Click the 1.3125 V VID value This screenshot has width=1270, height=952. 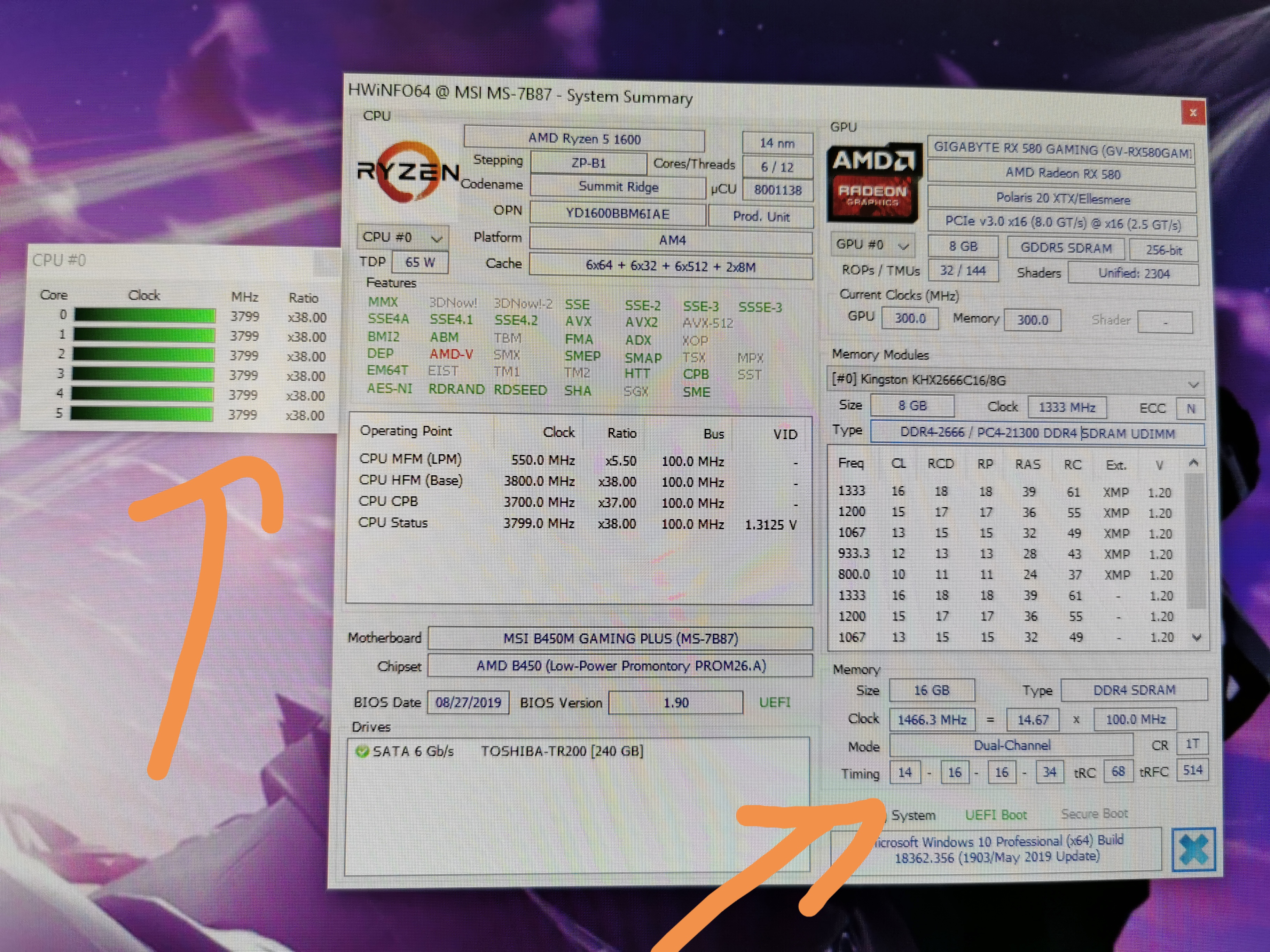click(770, 524)
